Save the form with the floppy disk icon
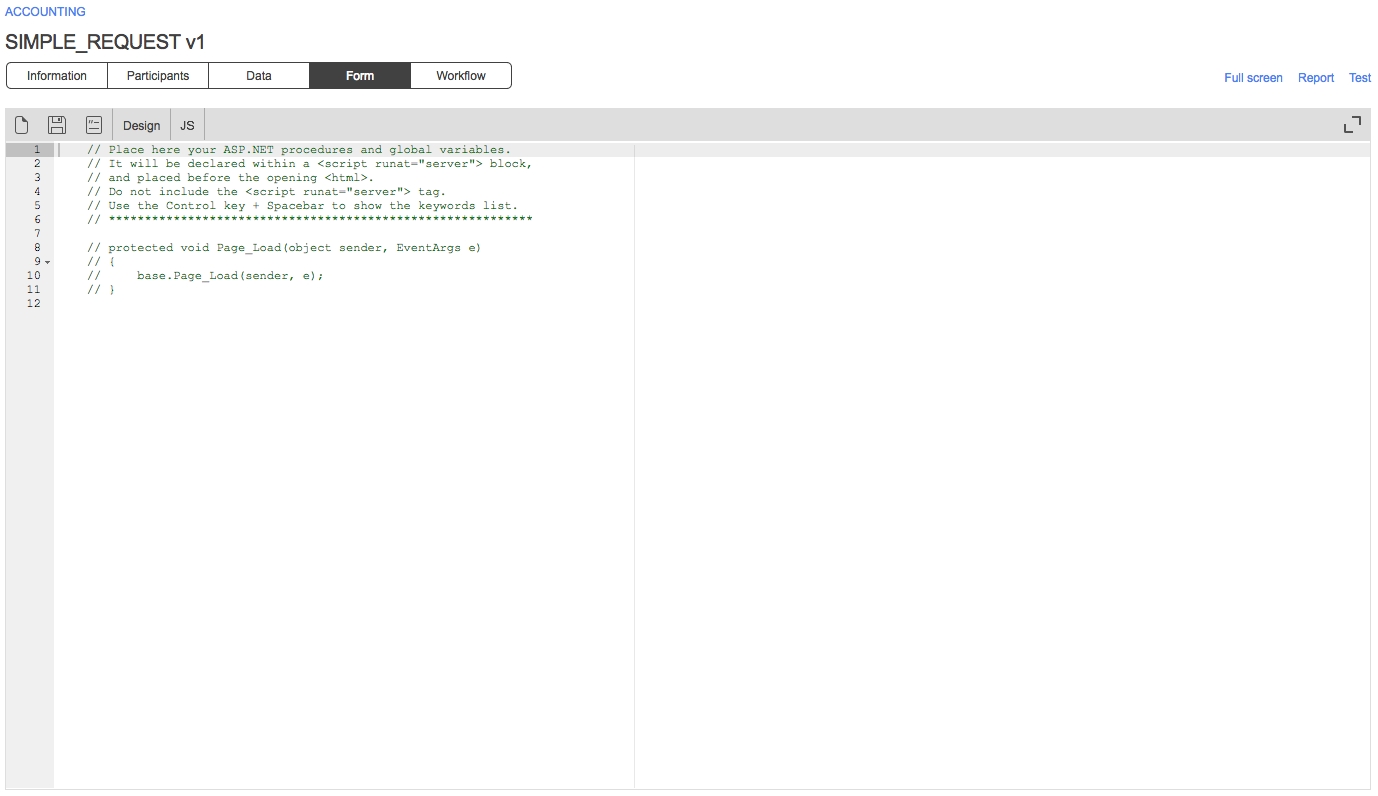The width and height of the screenshot is (1378, 796). (57, 125)
